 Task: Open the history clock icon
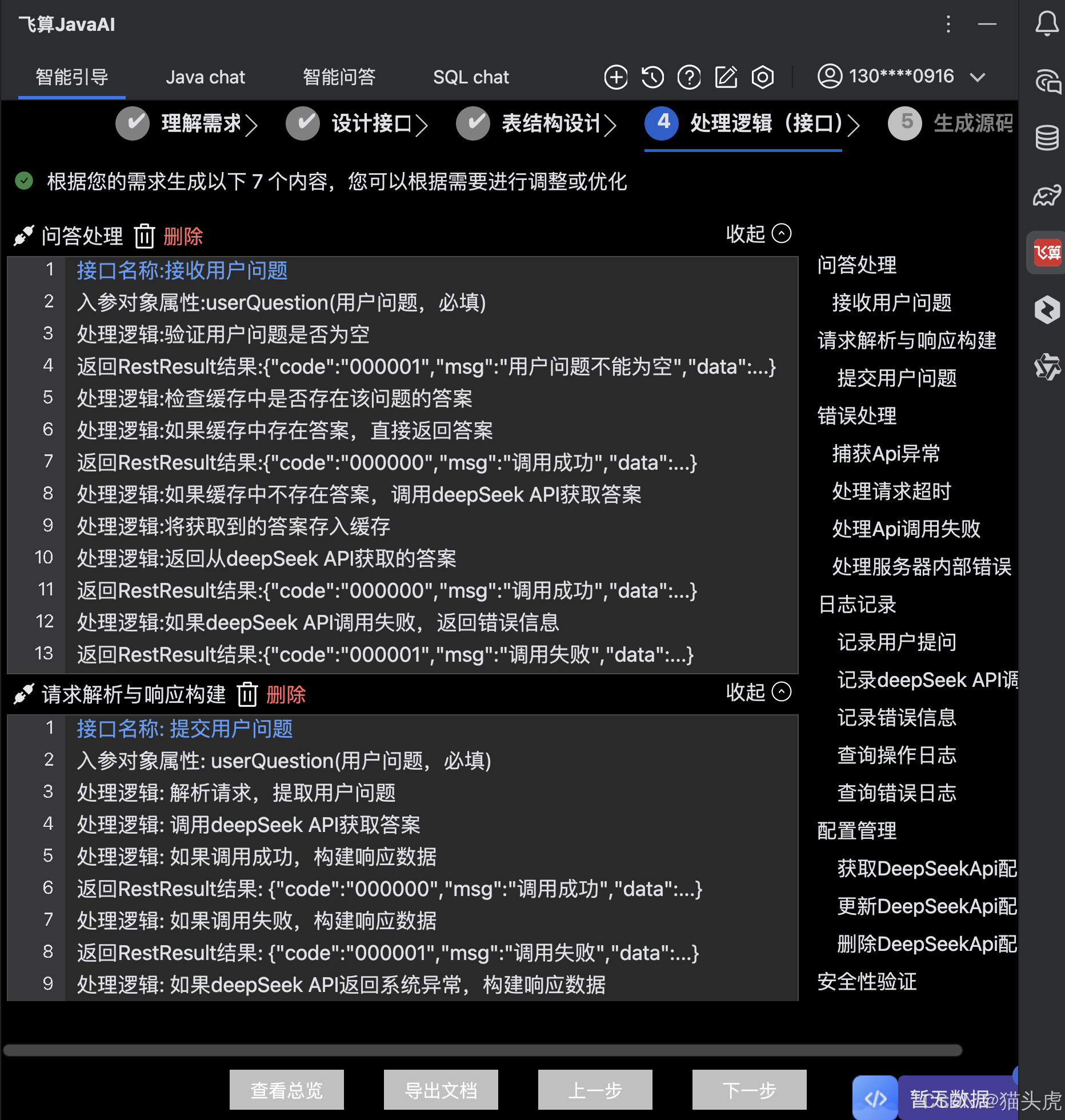652,77
